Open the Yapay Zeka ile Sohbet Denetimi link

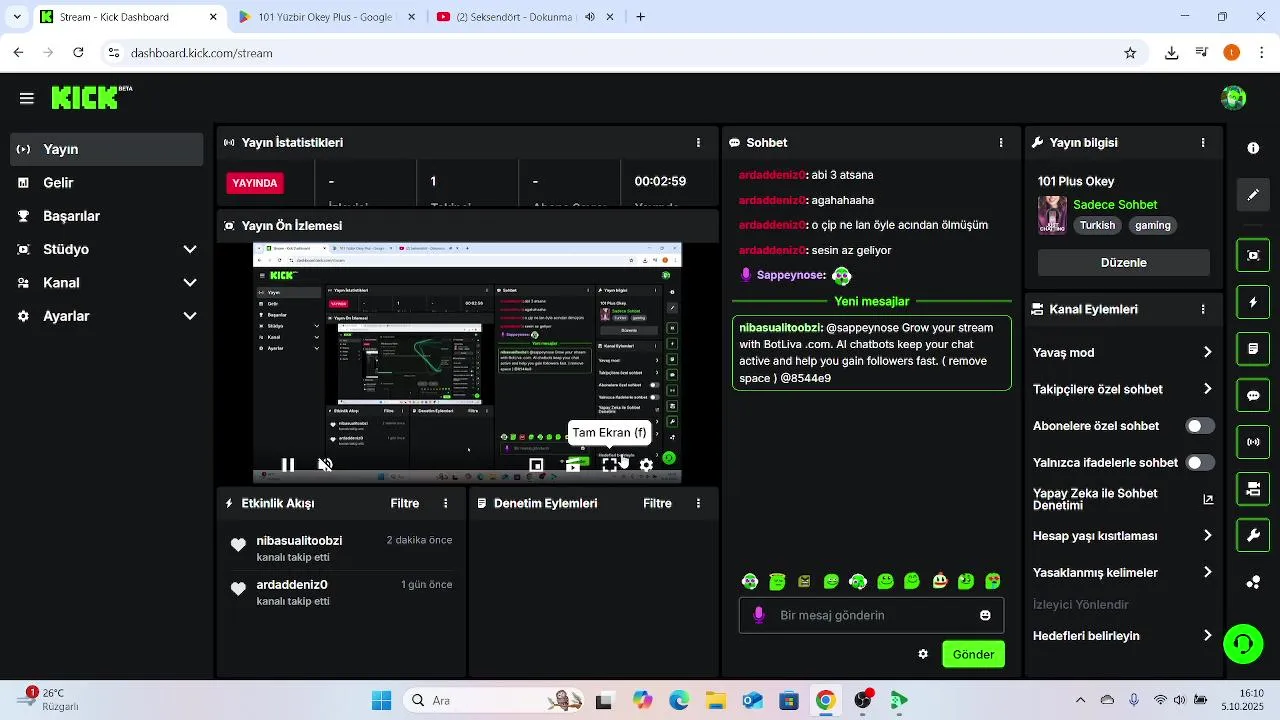pyautogui.click(x=1123, y=499)
